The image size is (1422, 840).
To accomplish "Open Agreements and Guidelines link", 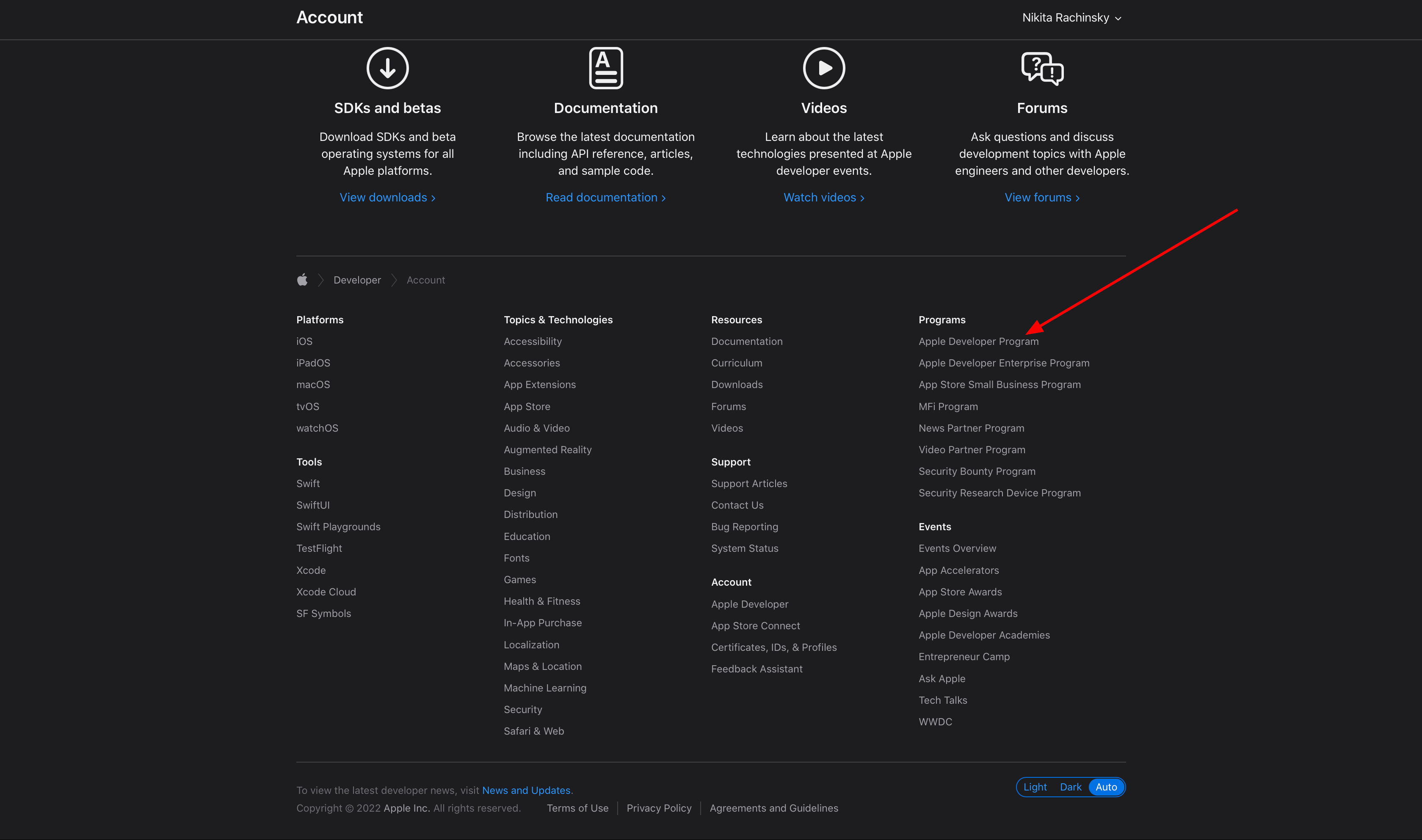I will (774, 808).
